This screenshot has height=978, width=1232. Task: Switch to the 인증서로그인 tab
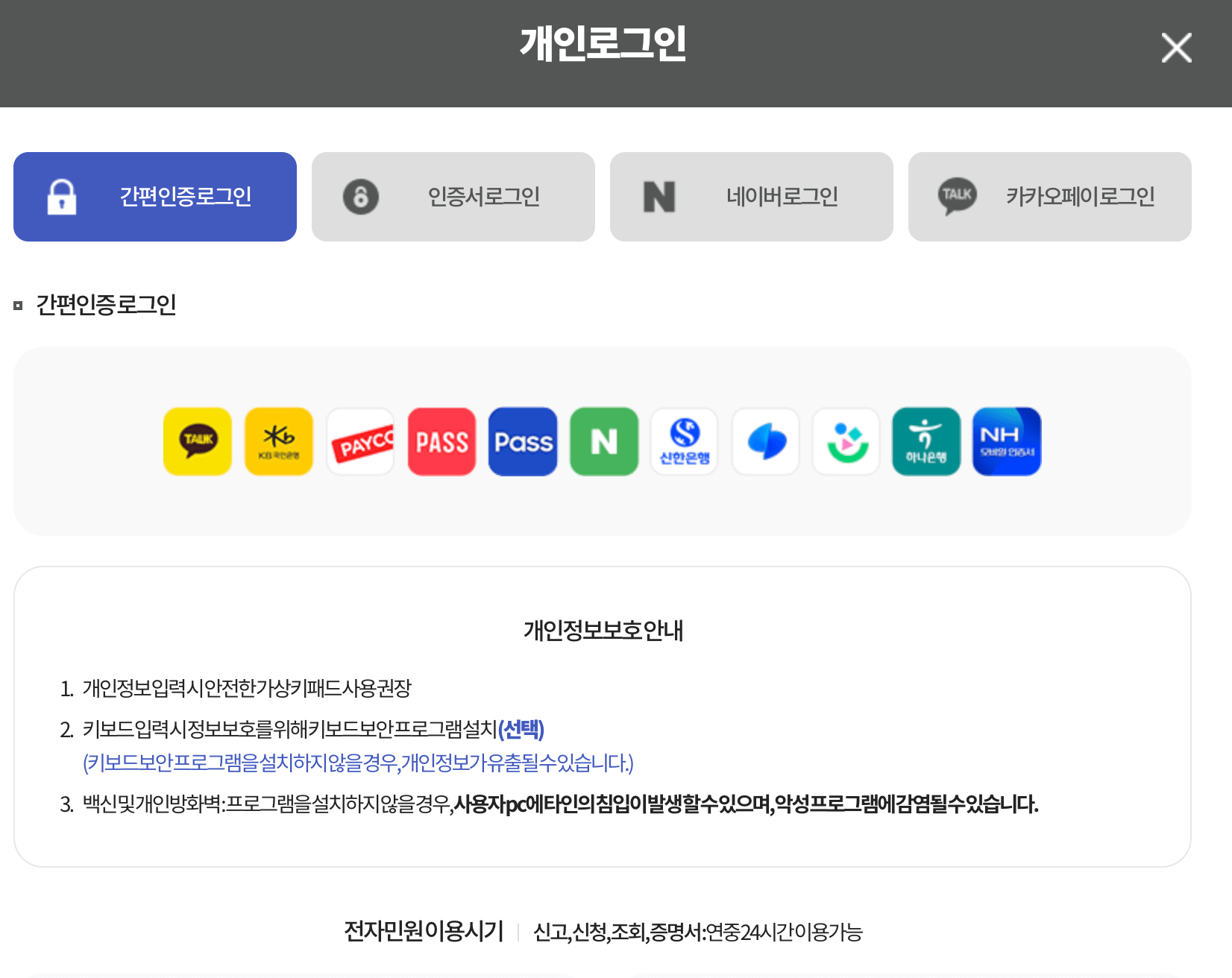click(453, 196)
